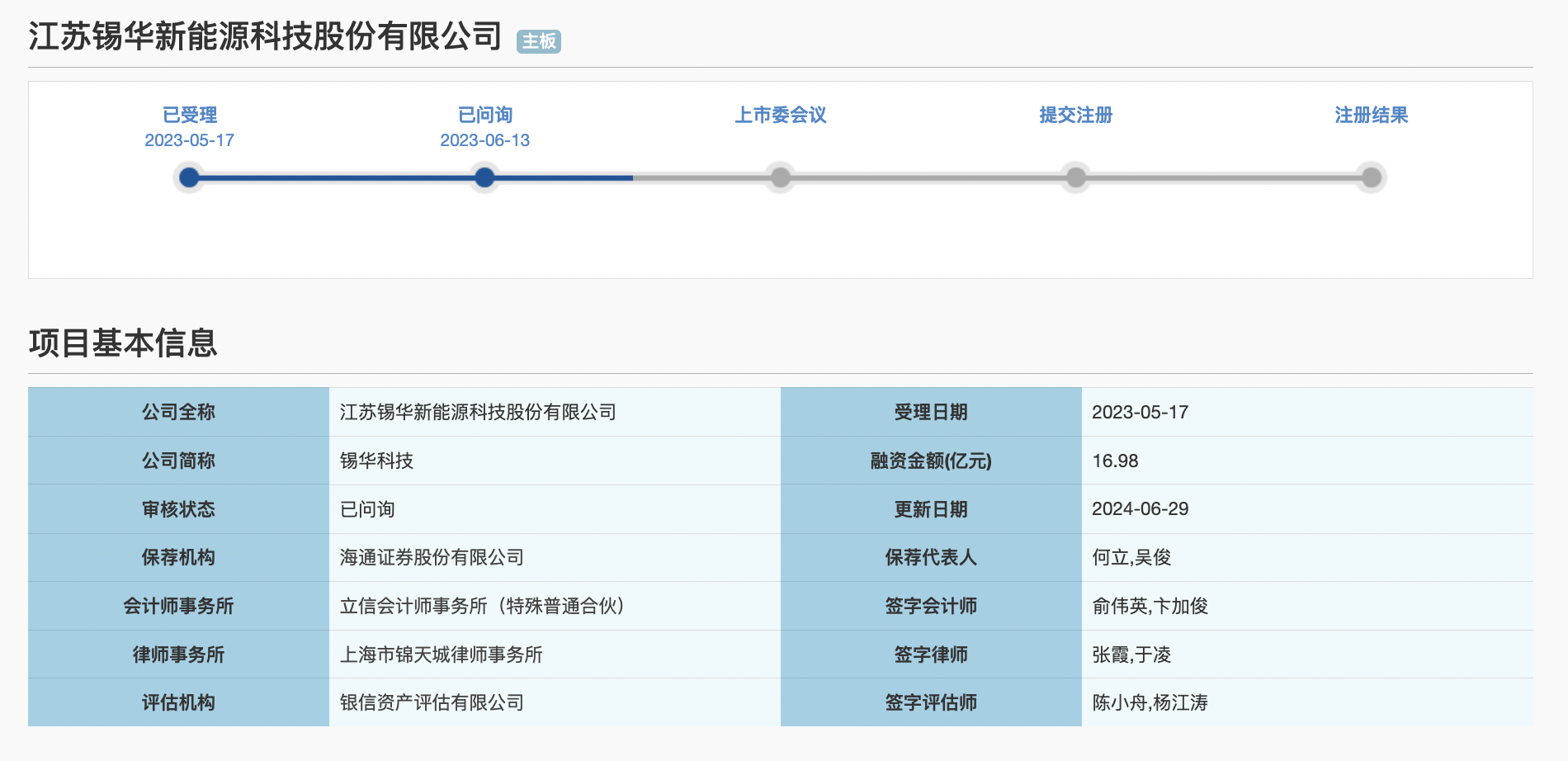Click the 上海市锦天城律师事务所 entry
The width and height of the screenshot is (1568, 761).
click(446, 655)
